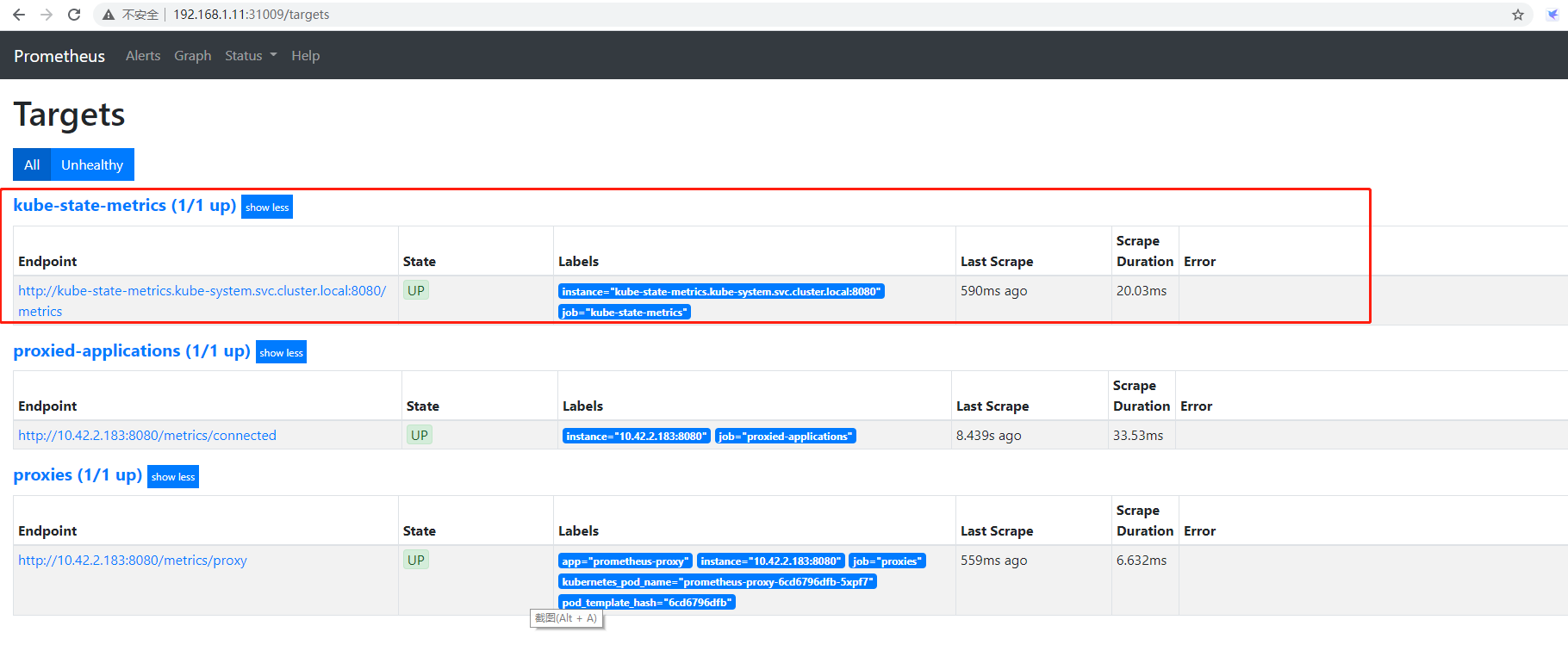Collapse proxies section with show less
This screenshot has height=657, width=1568.
173,476
